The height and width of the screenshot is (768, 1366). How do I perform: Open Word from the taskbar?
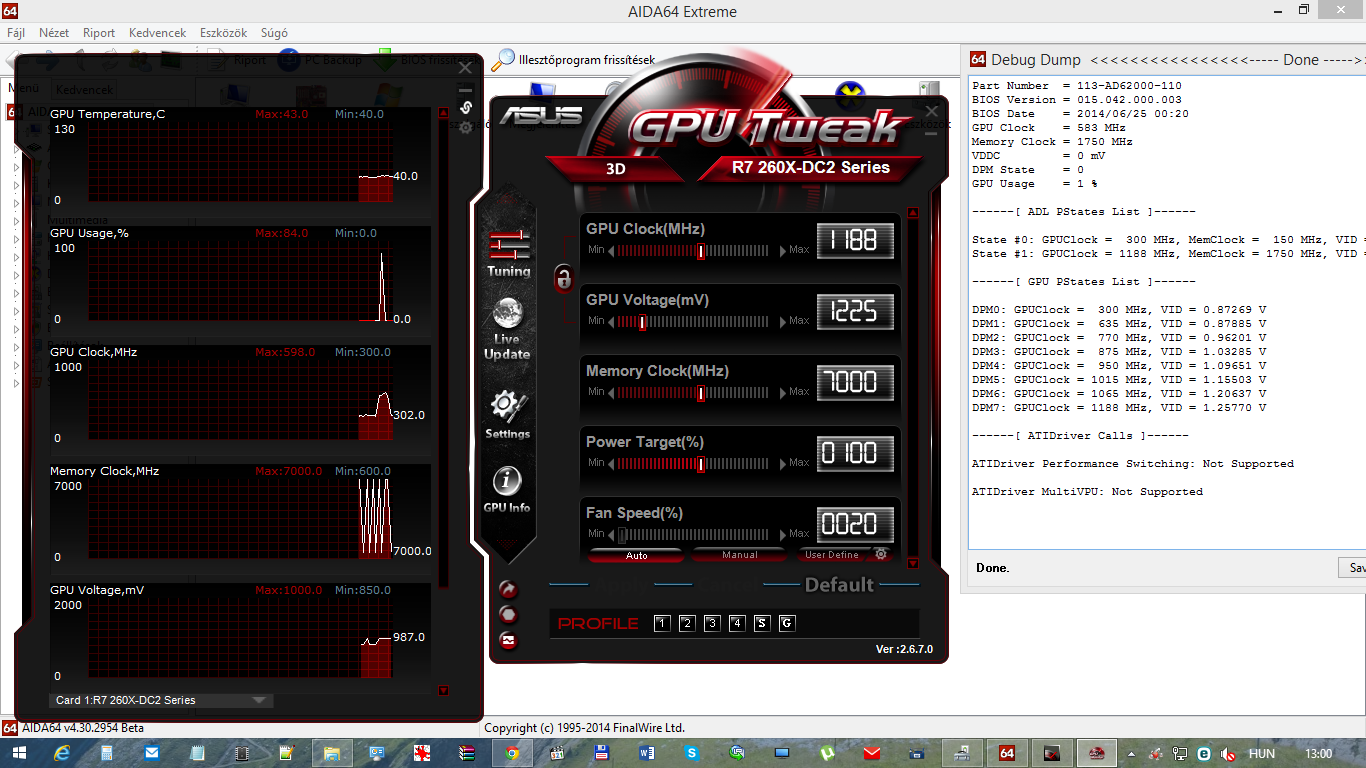click(646, 753)
